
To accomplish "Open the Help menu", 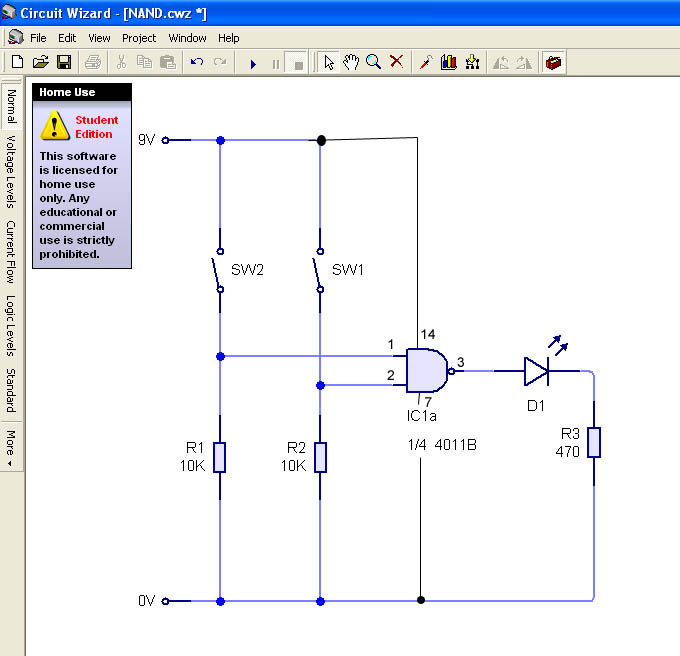I will tap(229, 38).
